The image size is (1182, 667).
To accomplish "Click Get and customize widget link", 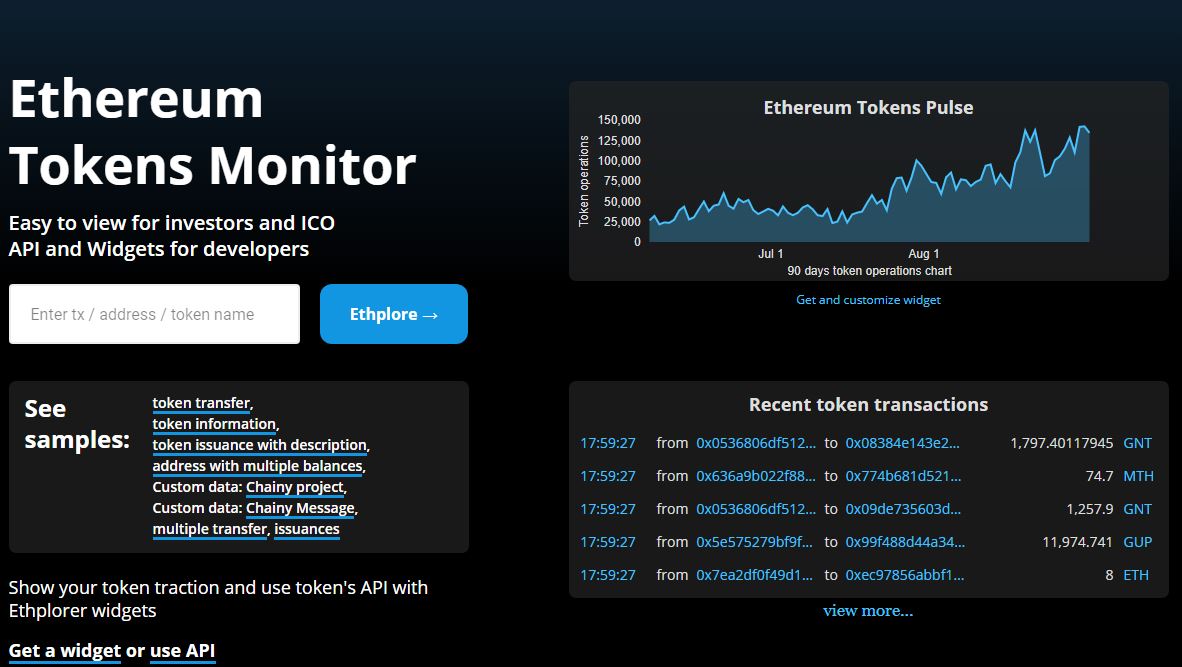I will click(x=868, y=300).
